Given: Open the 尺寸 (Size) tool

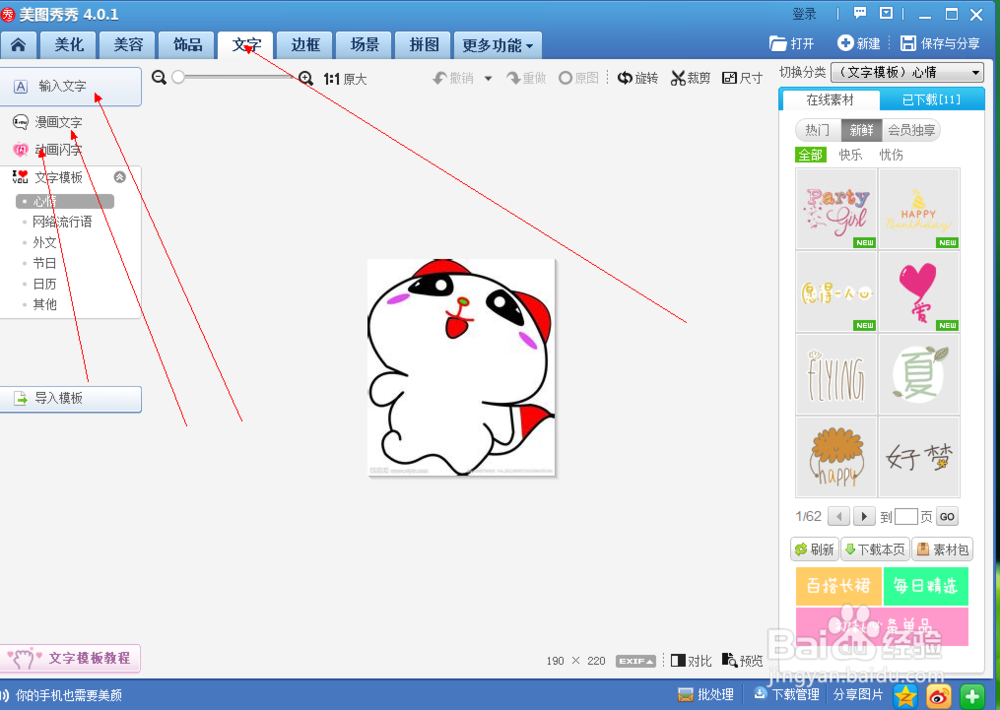Looking at the screenshot, I should tap(742, 77).
